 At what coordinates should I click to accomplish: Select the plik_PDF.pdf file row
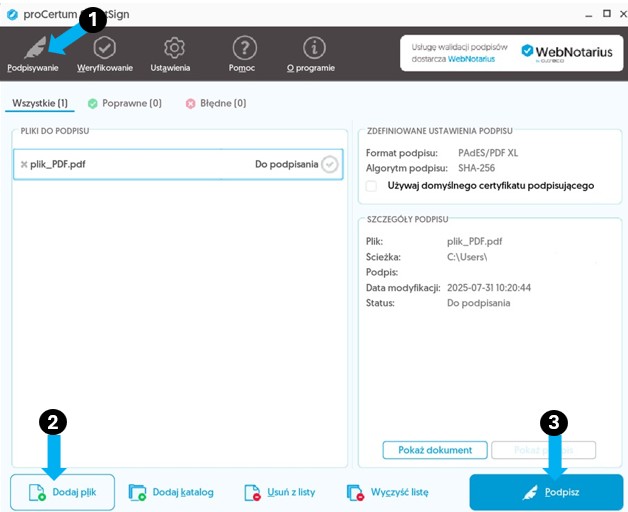[178, 164]
